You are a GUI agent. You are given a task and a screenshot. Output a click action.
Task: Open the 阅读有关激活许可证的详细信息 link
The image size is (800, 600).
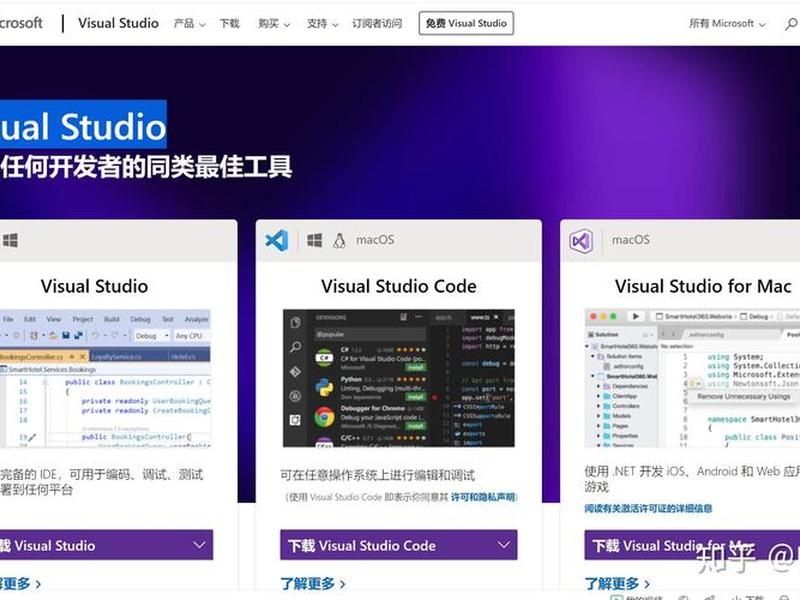coord(648,508)
